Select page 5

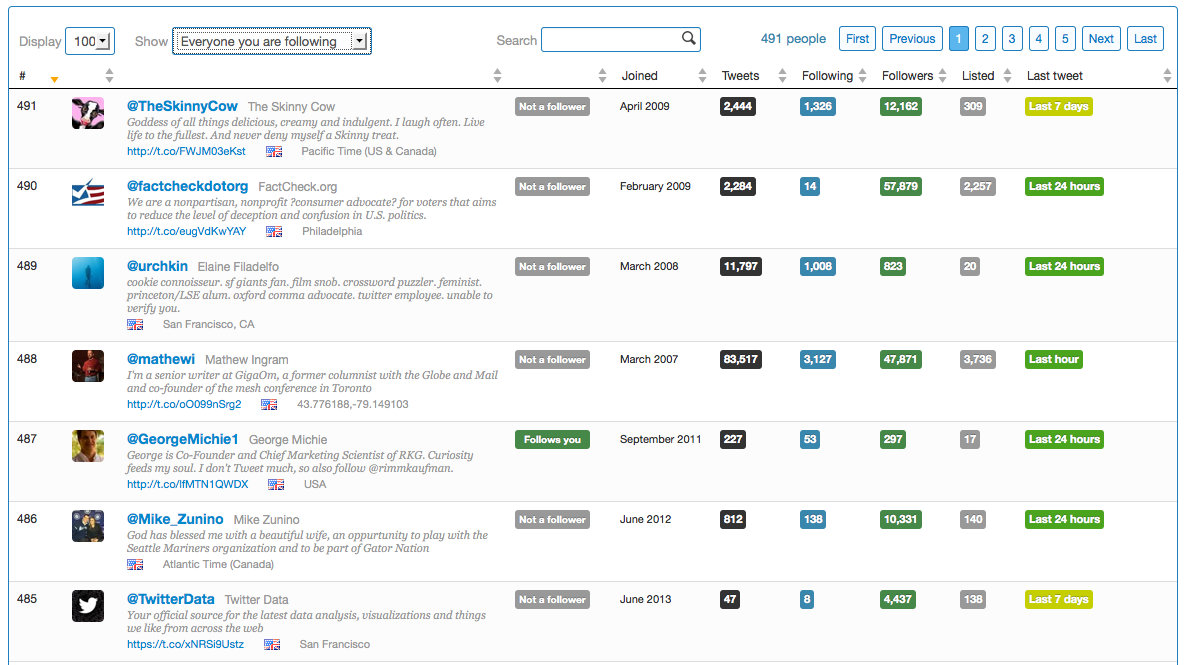point(1065,39)
